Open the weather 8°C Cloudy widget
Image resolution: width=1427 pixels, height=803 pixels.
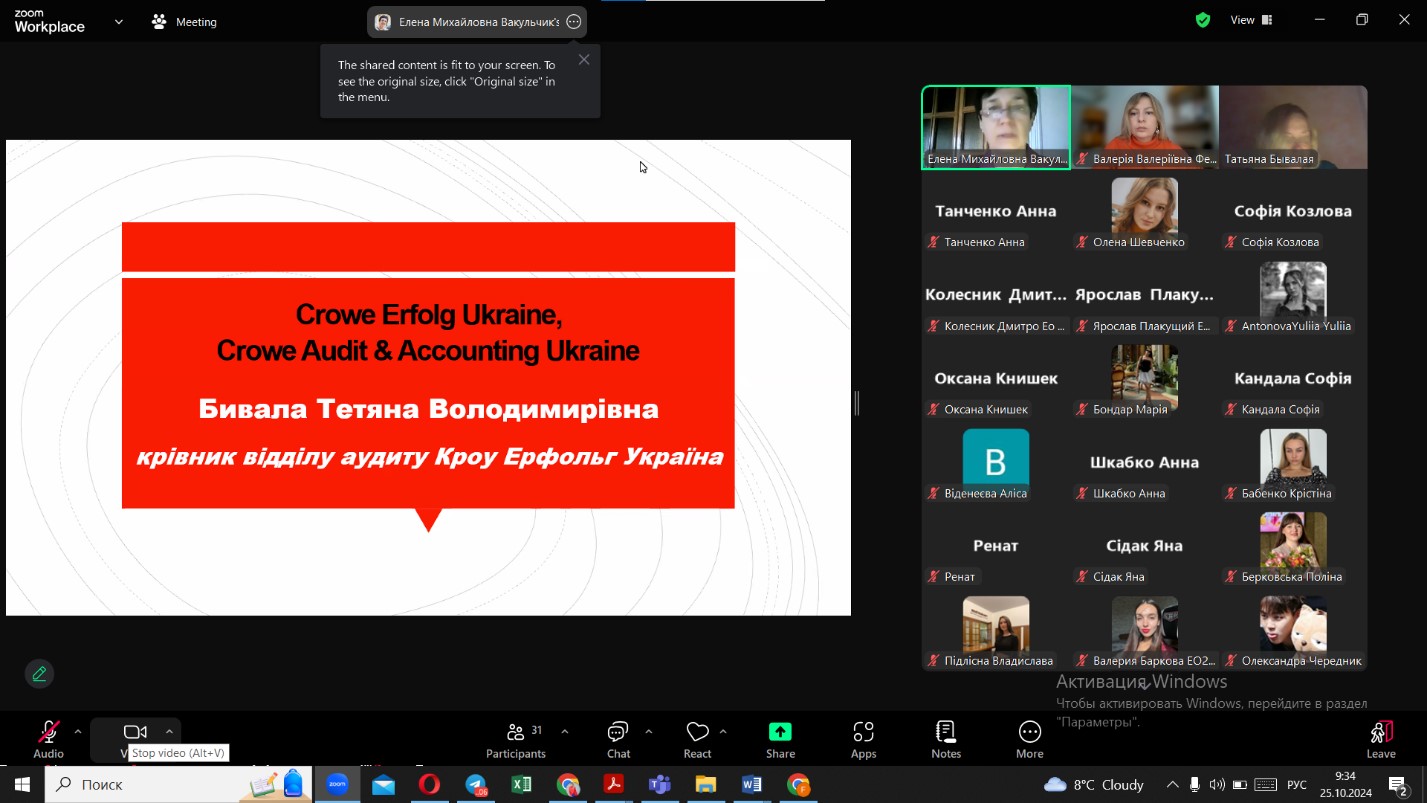1094,785
